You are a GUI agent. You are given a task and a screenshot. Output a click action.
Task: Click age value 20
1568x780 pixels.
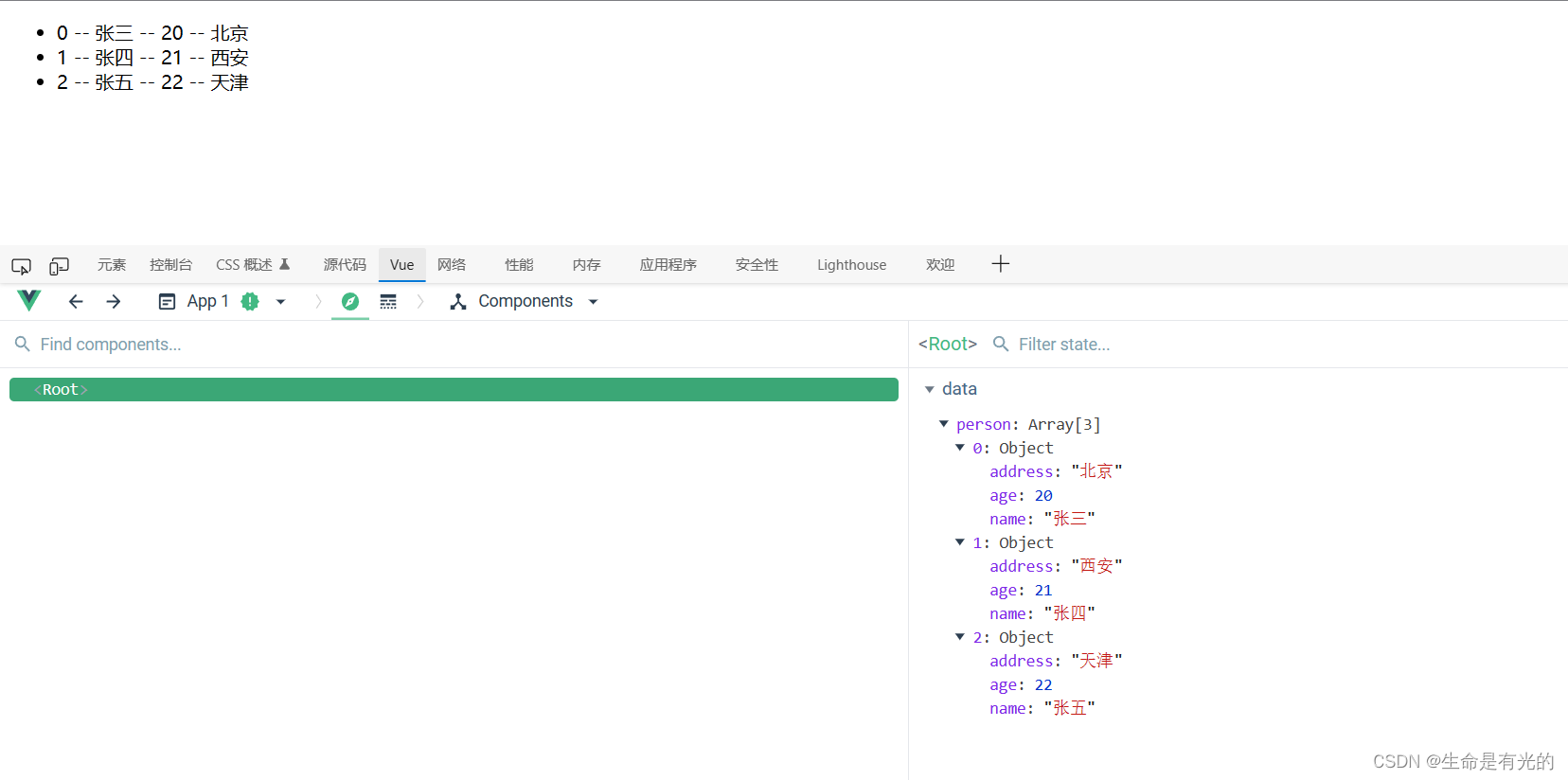click(x=1043, y=495)
